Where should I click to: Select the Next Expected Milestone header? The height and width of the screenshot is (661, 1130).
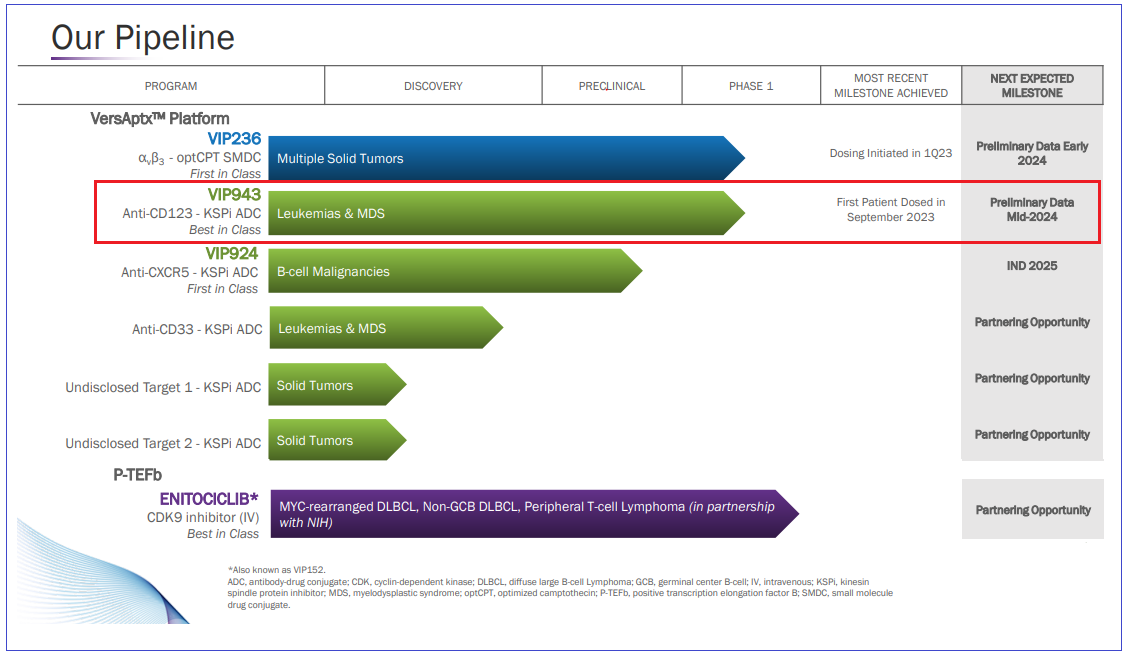tap(1032, 86)
